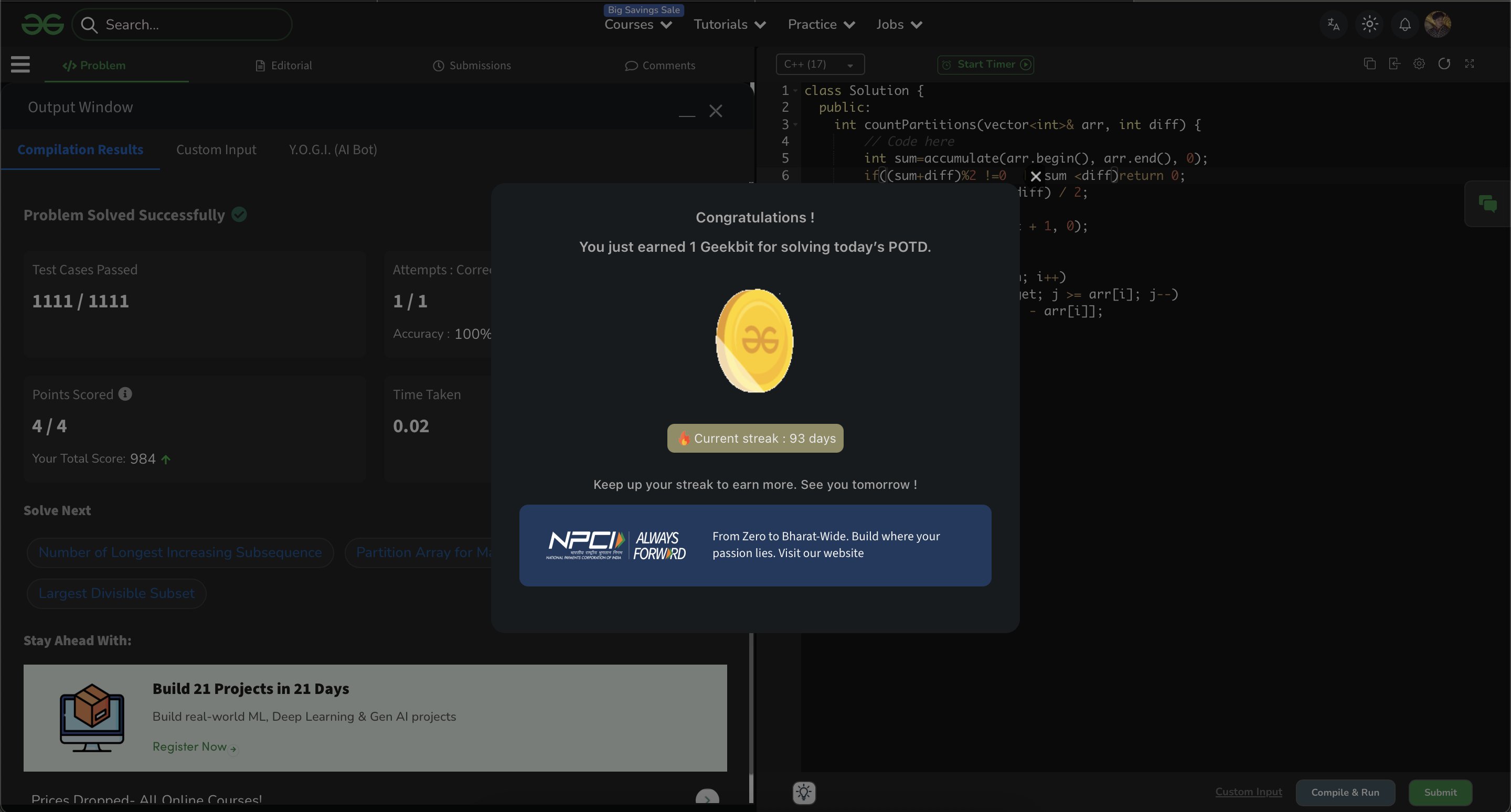Click the GeeksforGeeks logo

[x=42, y=25]
